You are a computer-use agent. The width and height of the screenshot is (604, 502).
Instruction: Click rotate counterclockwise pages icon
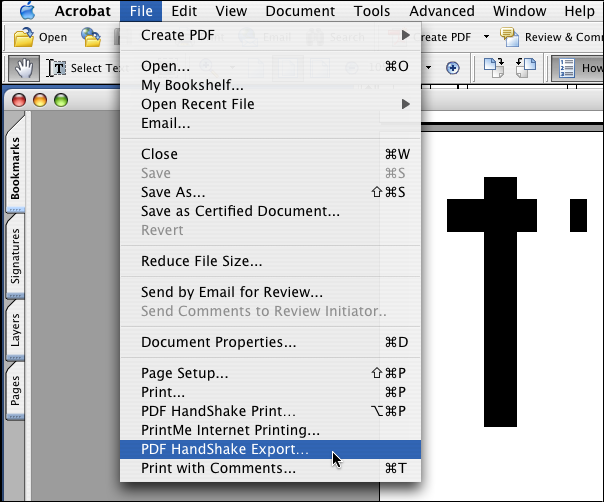point(525,67)
